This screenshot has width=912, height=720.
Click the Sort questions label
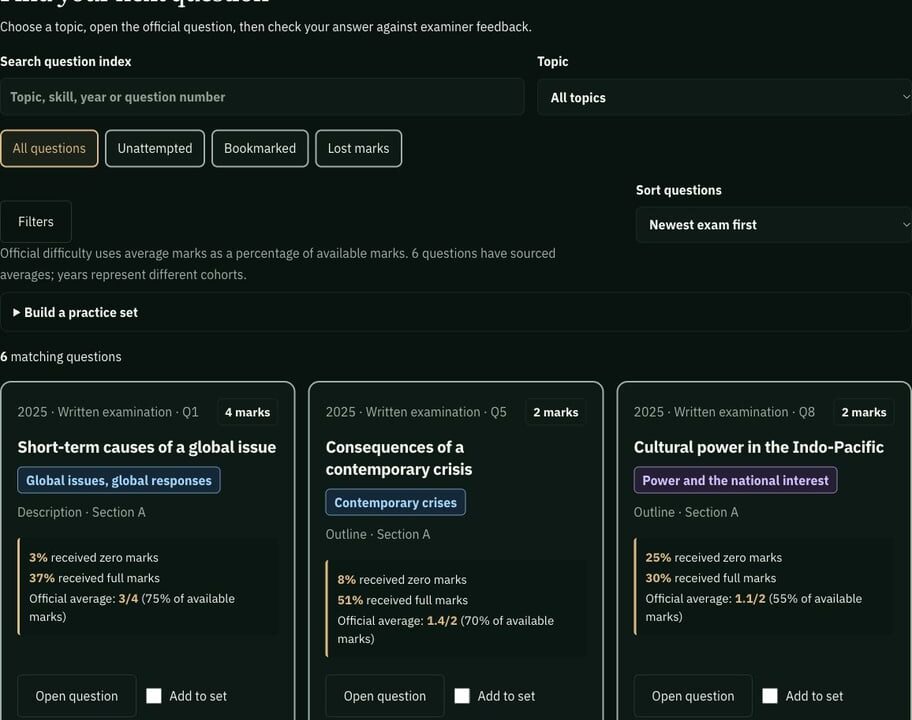679,190
